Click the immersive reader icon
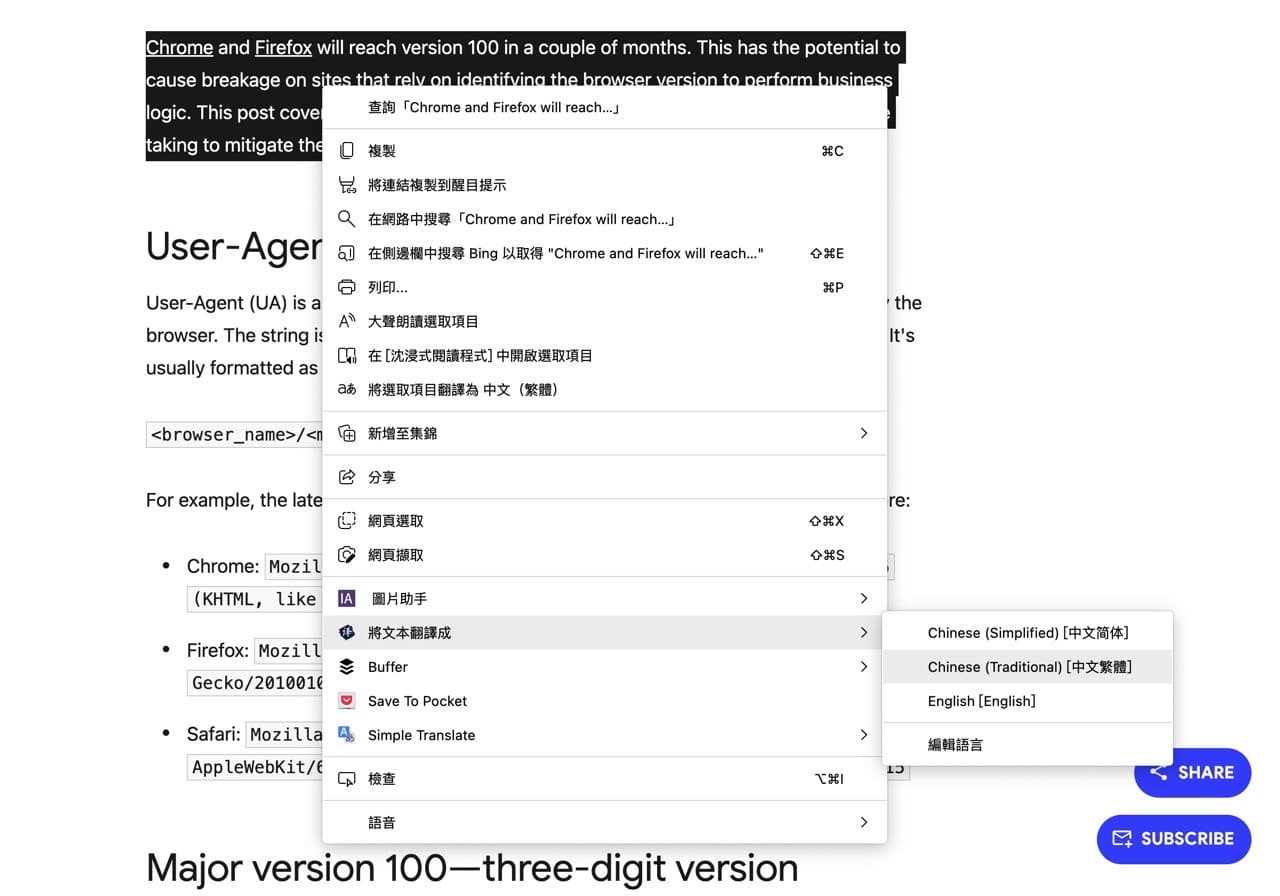 point(347,355)
